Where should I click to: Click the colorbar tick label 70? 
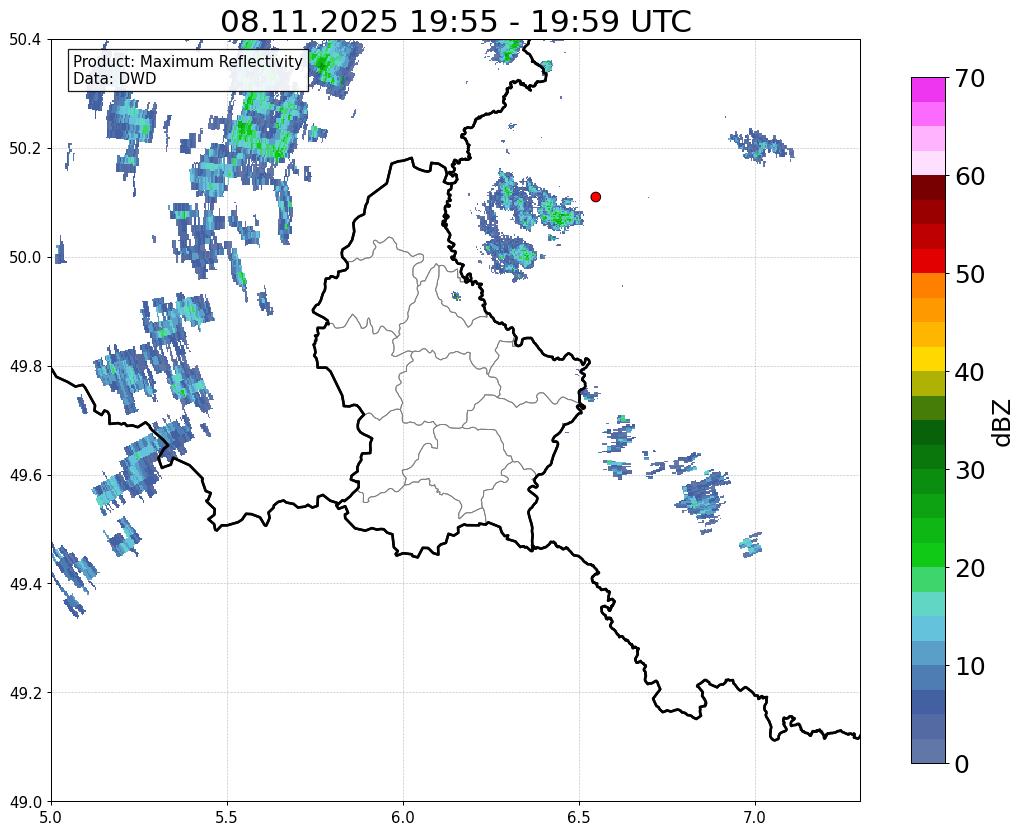(970, 78)
